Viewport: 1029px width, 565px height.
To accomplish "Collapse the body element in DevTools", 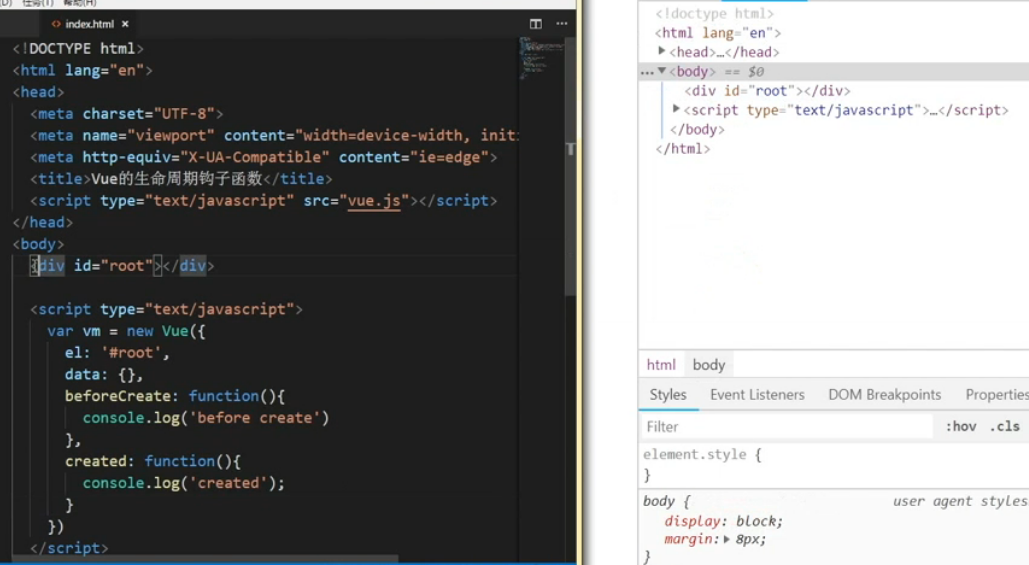I will (662, 71).
